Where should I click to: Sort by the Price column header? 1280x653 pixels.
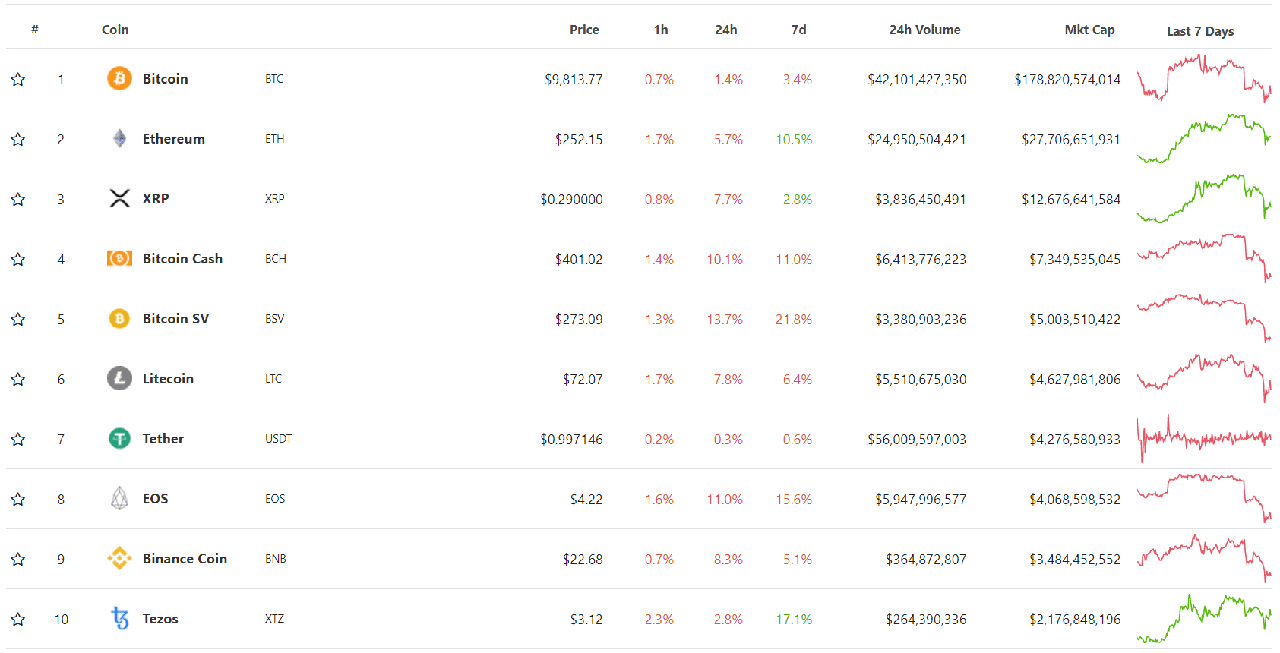pos(584,30)
